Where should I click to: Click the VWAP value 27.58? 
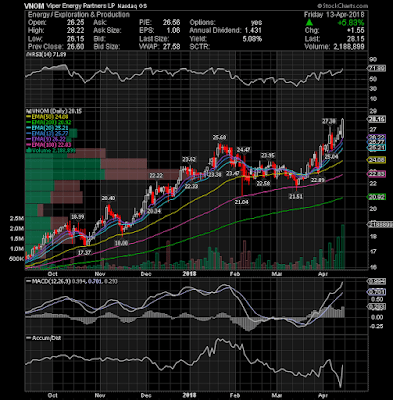click(171, 46)
